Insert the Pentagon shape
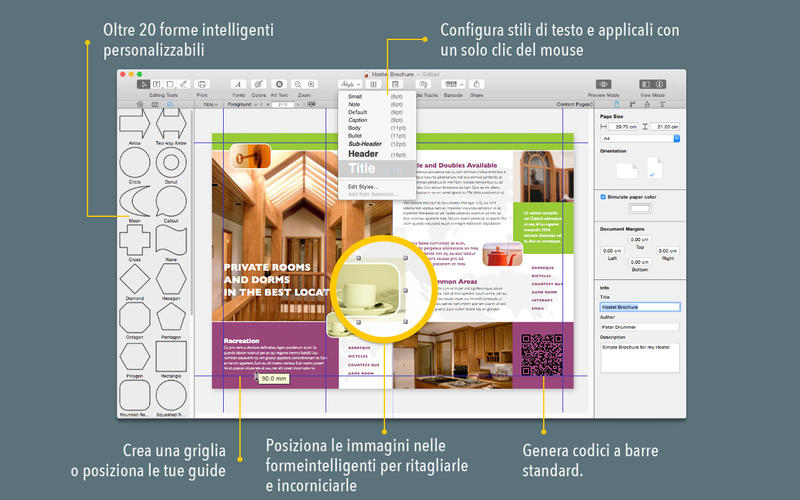The image size is (800, 500). click(x=171, y=318)
